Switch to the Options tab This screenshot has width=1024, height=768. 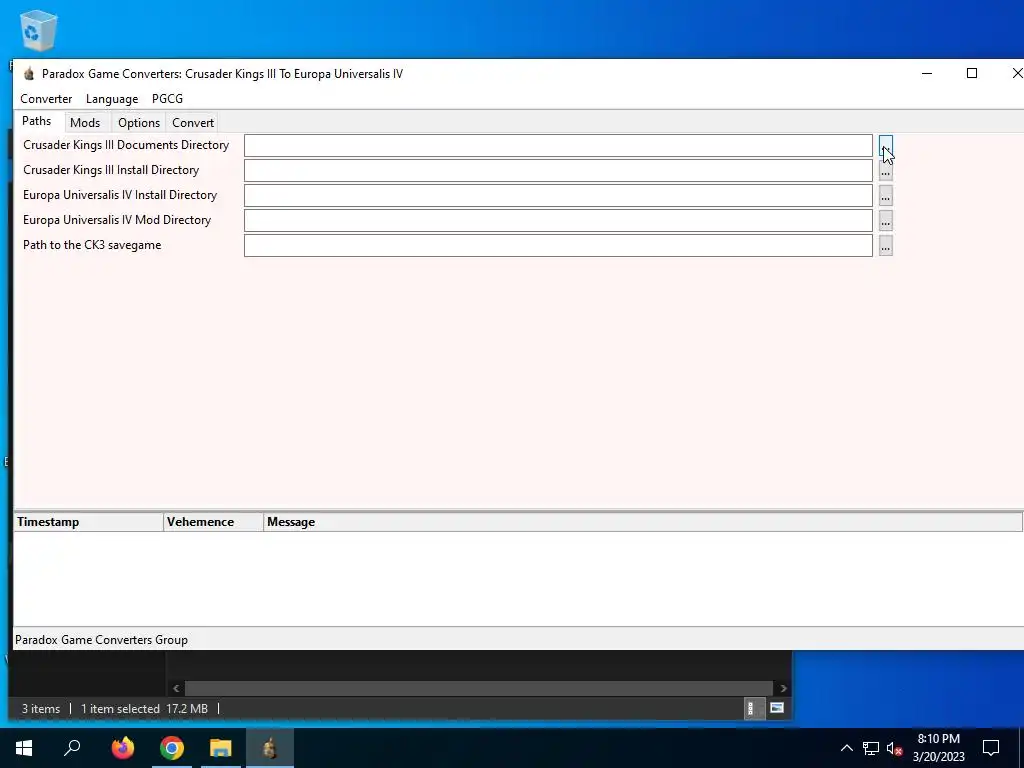click(138, 123)
